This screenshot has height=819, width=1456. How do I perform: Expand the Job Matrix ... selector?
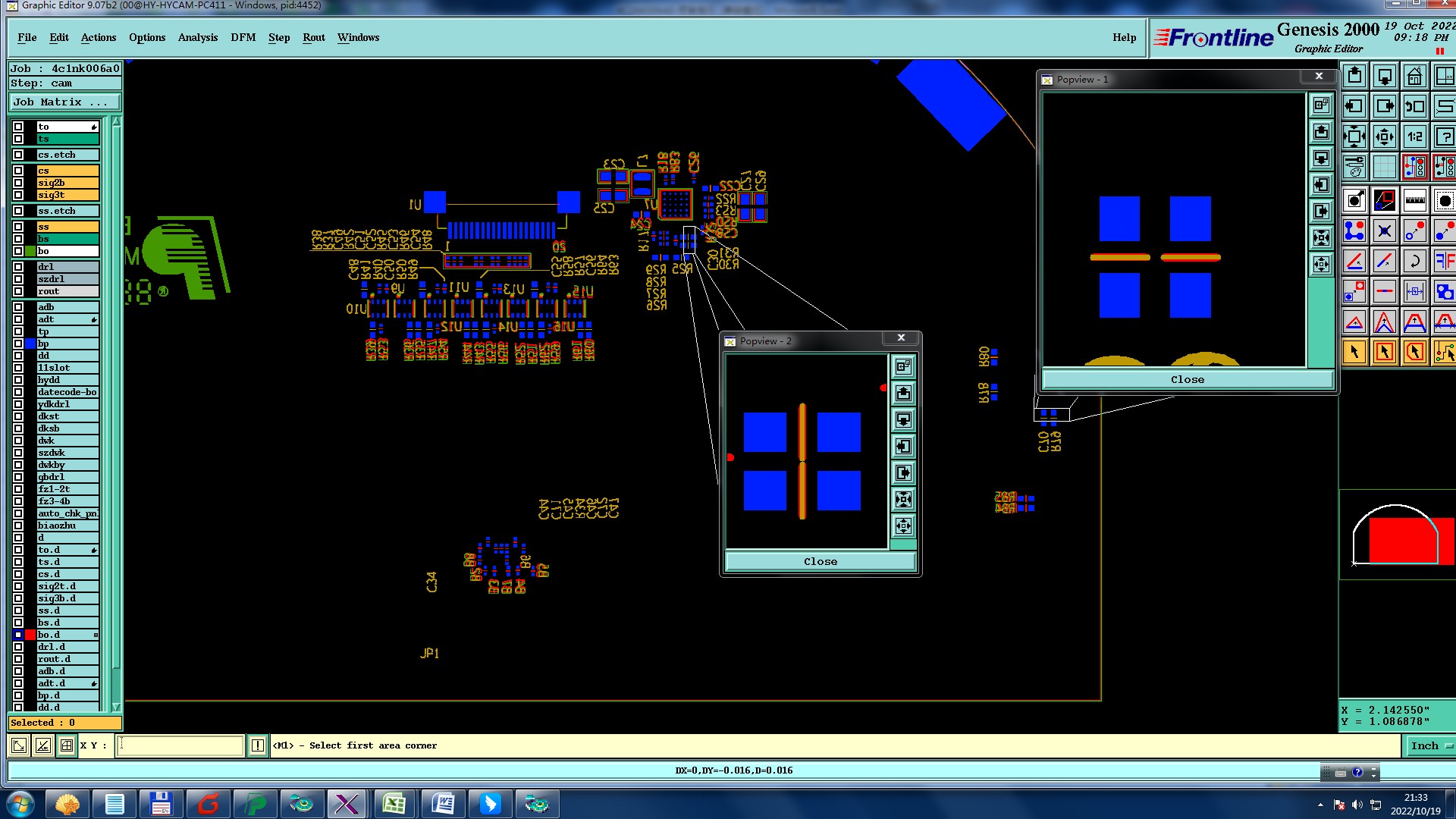(x=64, y=102)
